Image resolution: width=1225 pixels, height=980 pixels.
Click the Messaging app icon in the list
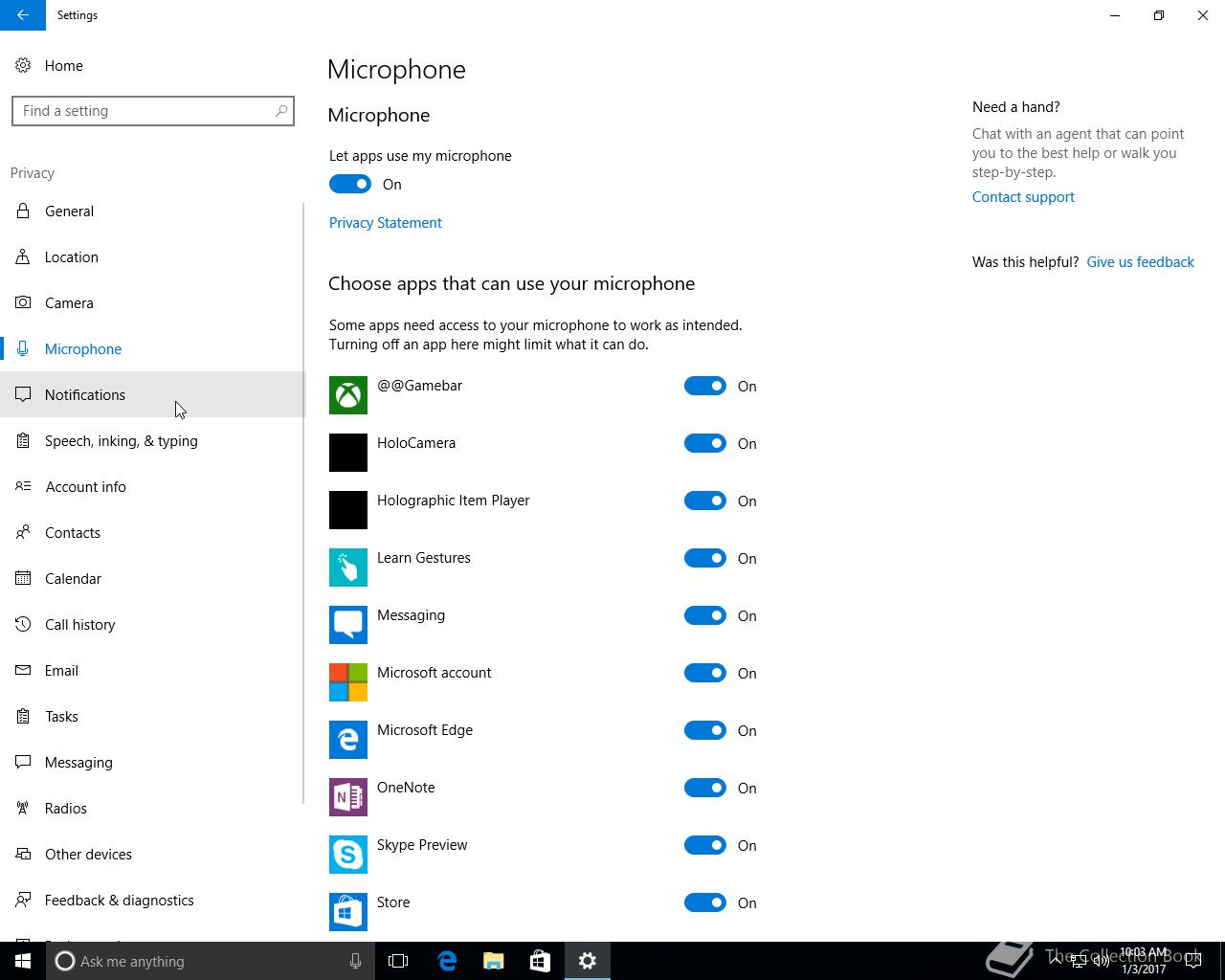pyautogui.click(x=348, y=625)
